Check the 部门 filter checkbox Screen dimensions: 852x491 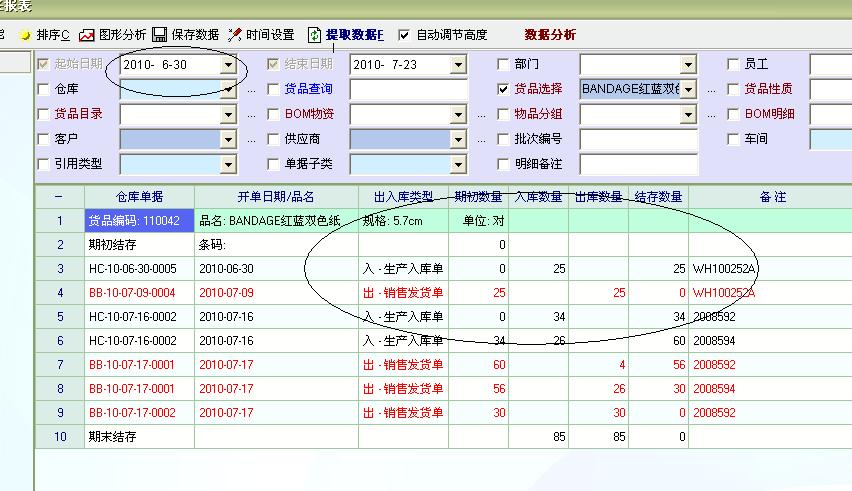504,64
